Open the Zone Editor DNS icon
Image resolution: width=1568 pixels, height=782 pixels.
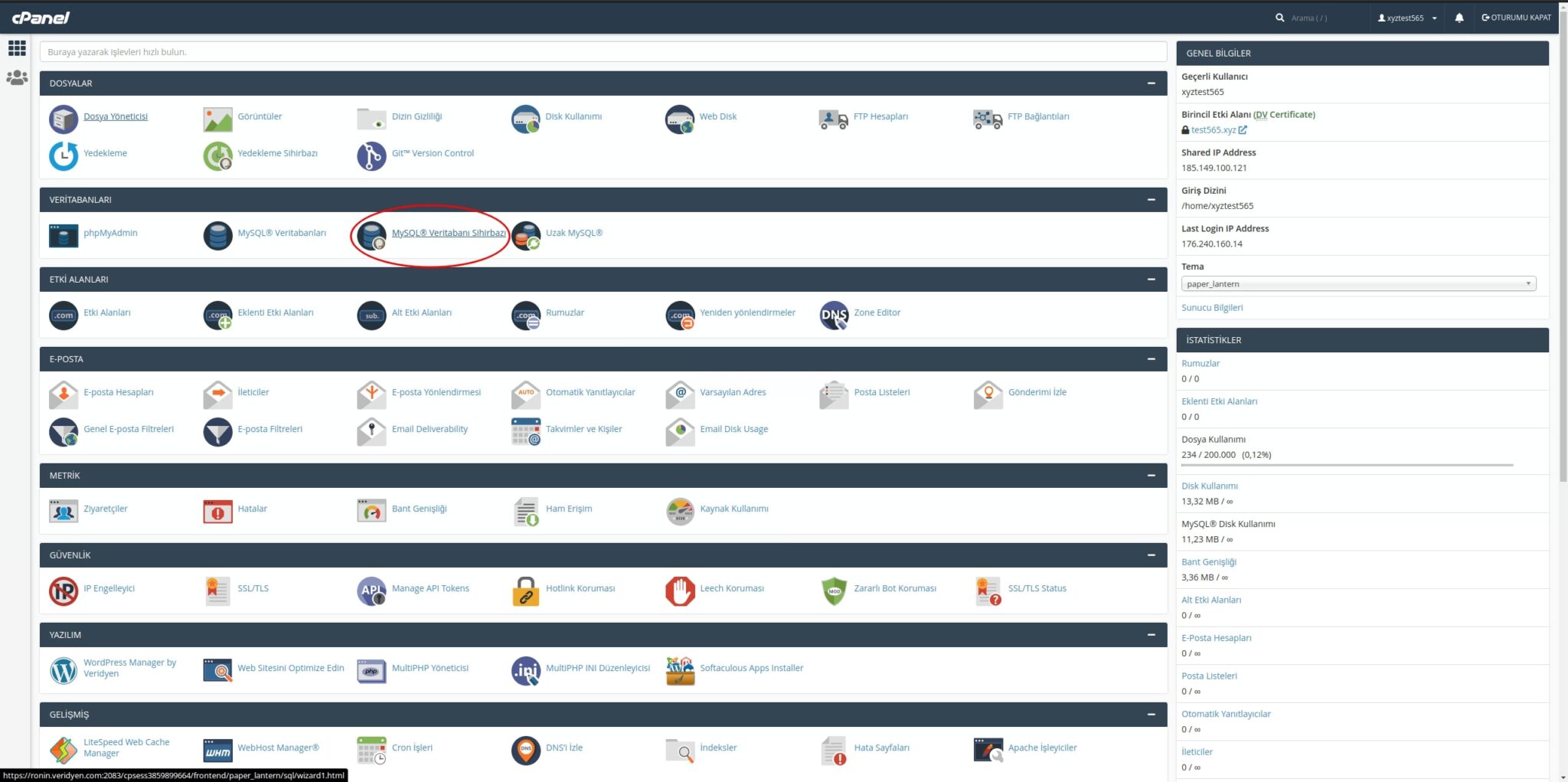pos(834,316)
